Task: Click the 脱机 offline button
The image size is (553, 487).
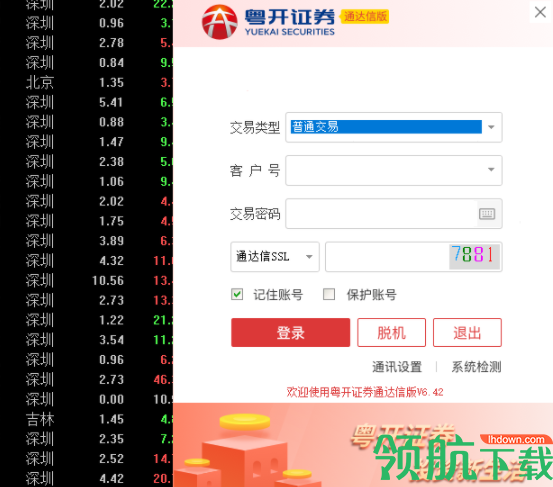Action: tap(391, 333)
